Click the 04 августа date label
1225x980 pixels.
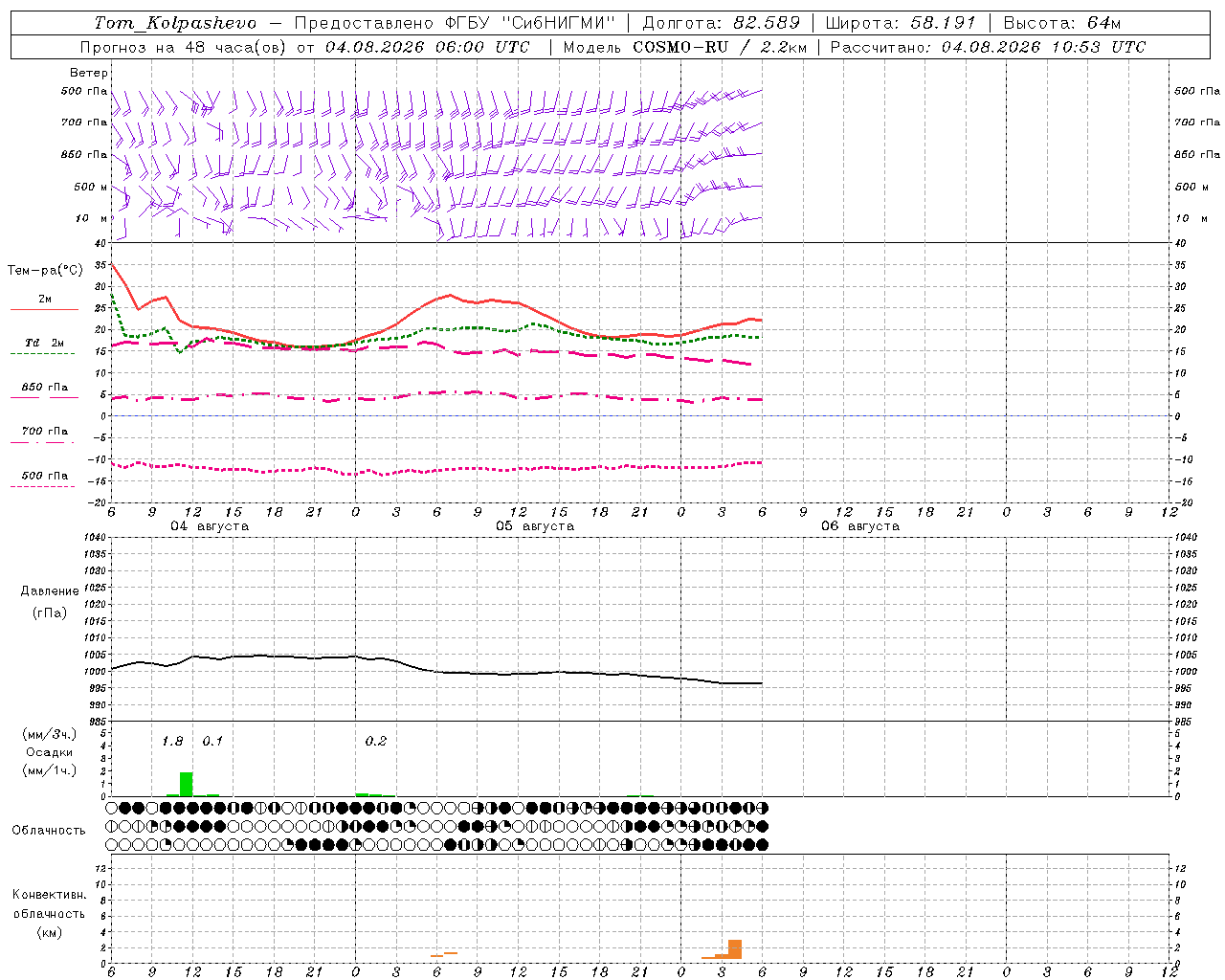210,526
